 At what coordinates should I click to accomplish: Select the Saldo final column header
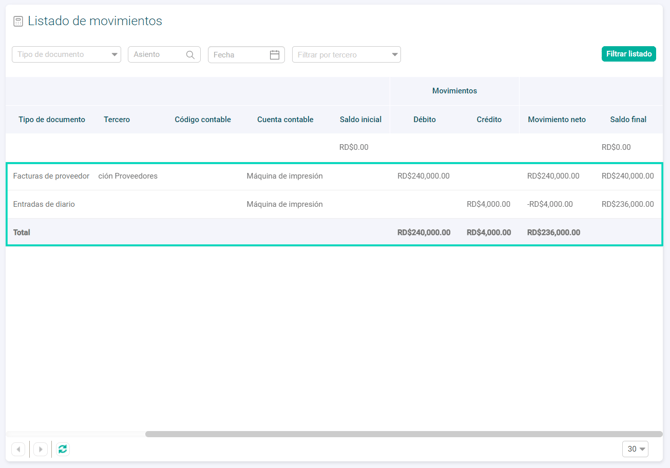coord(628,119)
